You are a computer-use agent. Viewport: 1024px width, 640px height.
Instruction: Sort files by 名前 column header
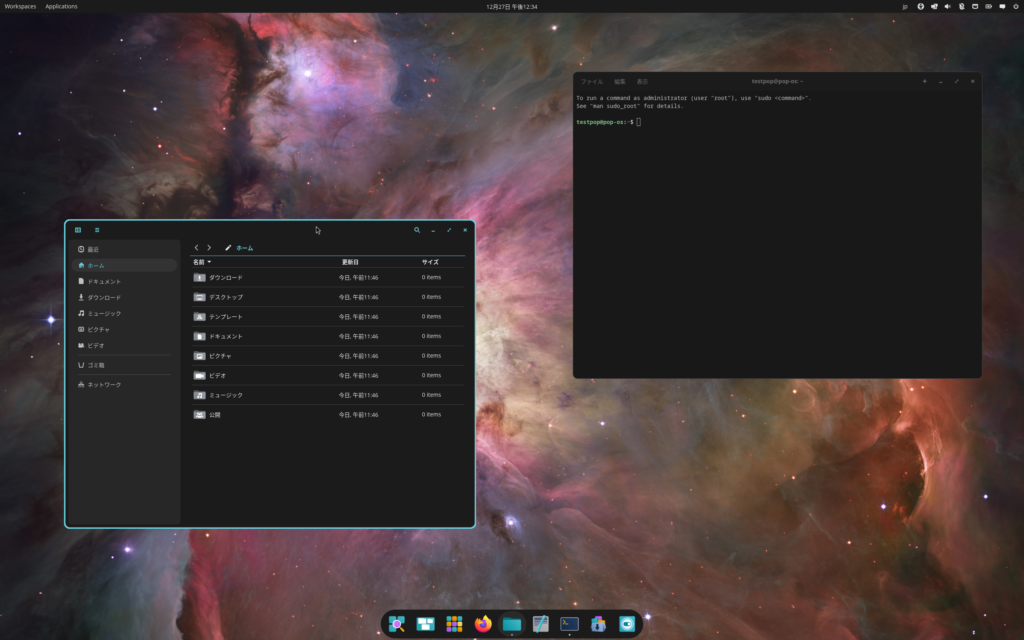199,262
